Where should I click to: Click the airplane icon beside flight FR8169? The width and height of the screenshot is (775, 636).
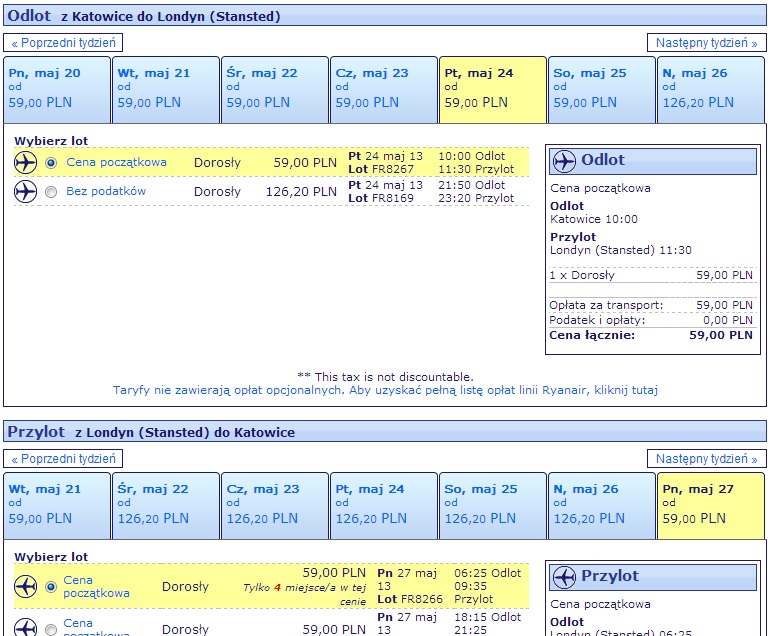26,191
